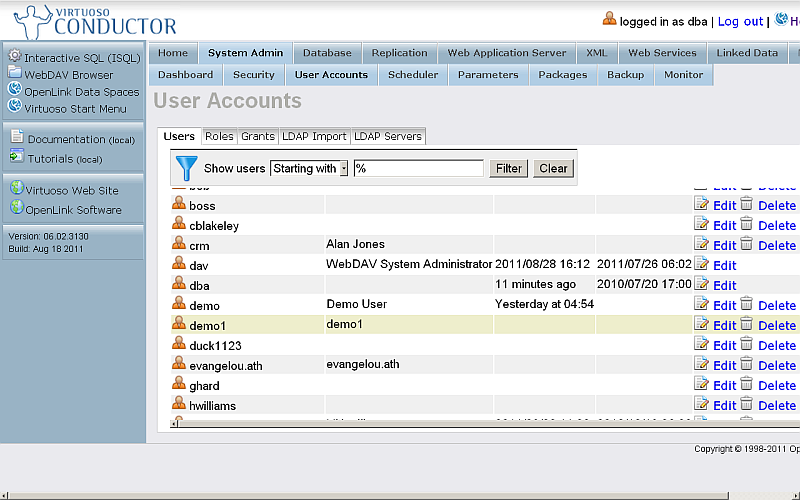Click the Delete link for cblakeley
This screenshot has height=500, width=800.
coord(777,226)
